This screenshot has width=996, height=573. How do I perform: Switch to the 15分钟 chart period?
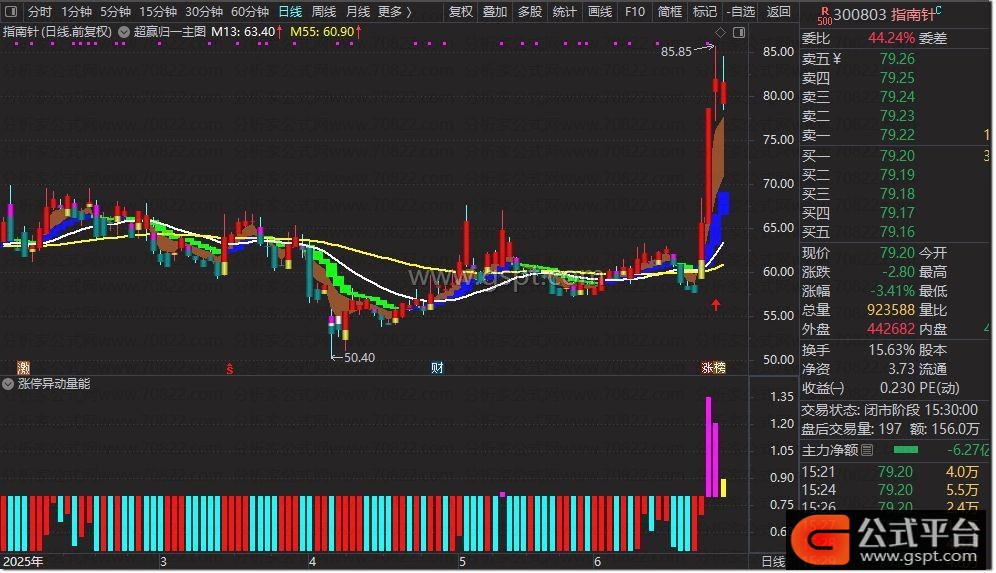[x=158, y=11]
